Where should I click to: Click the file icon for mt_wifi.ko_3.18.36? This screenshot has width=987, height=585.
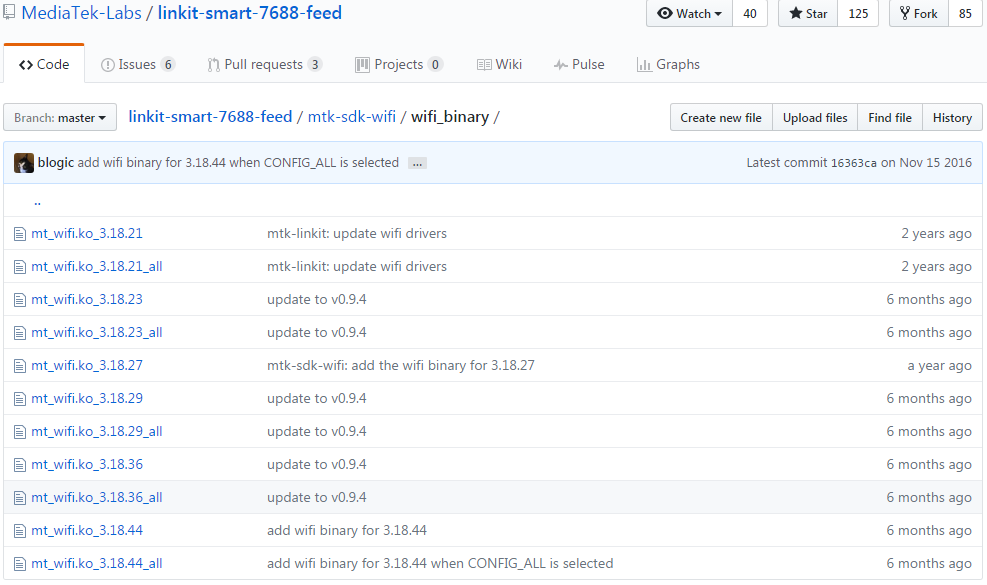coord(20,465)
